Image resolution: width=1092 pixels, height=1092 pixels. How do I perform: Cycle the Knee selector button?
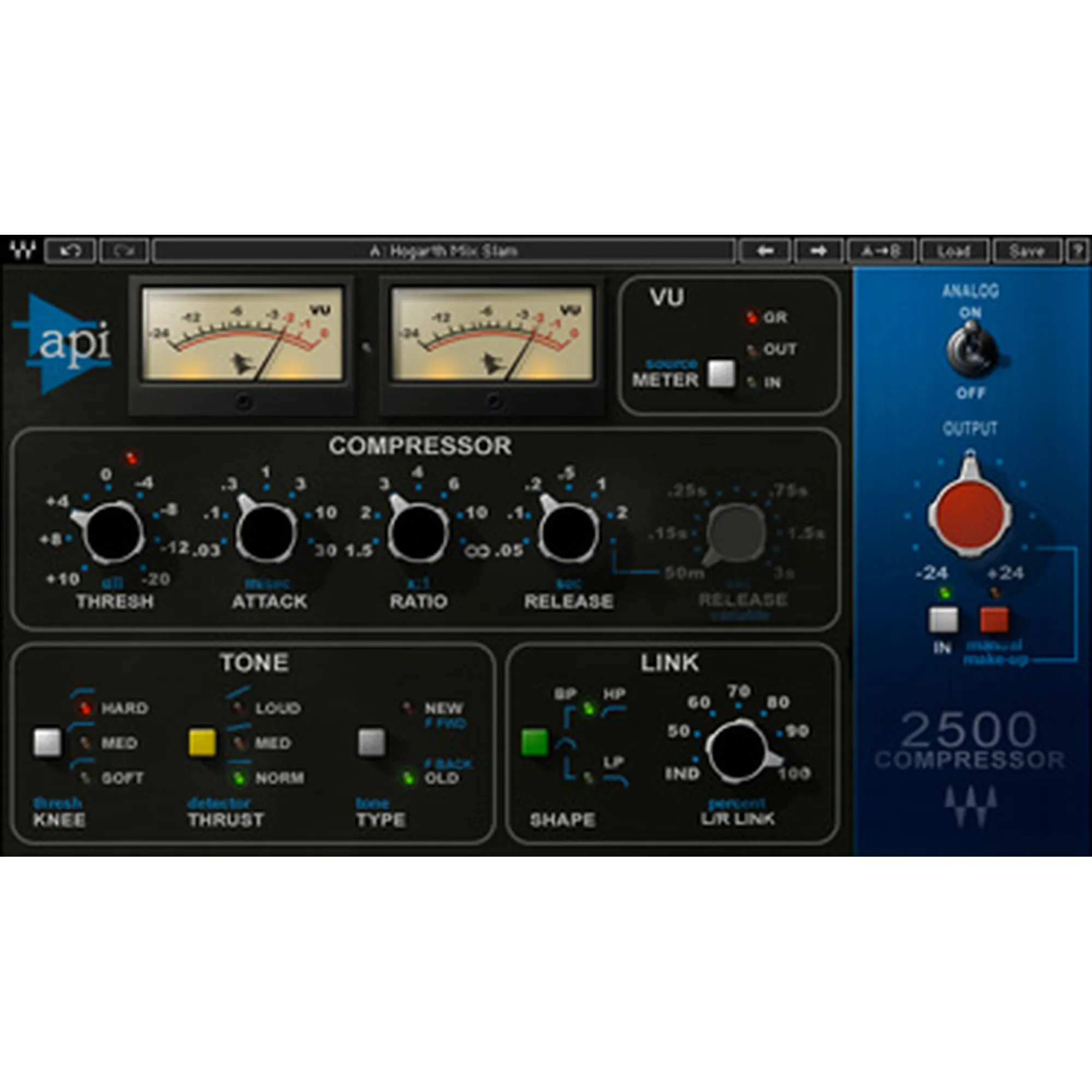[x=48, y=742]
